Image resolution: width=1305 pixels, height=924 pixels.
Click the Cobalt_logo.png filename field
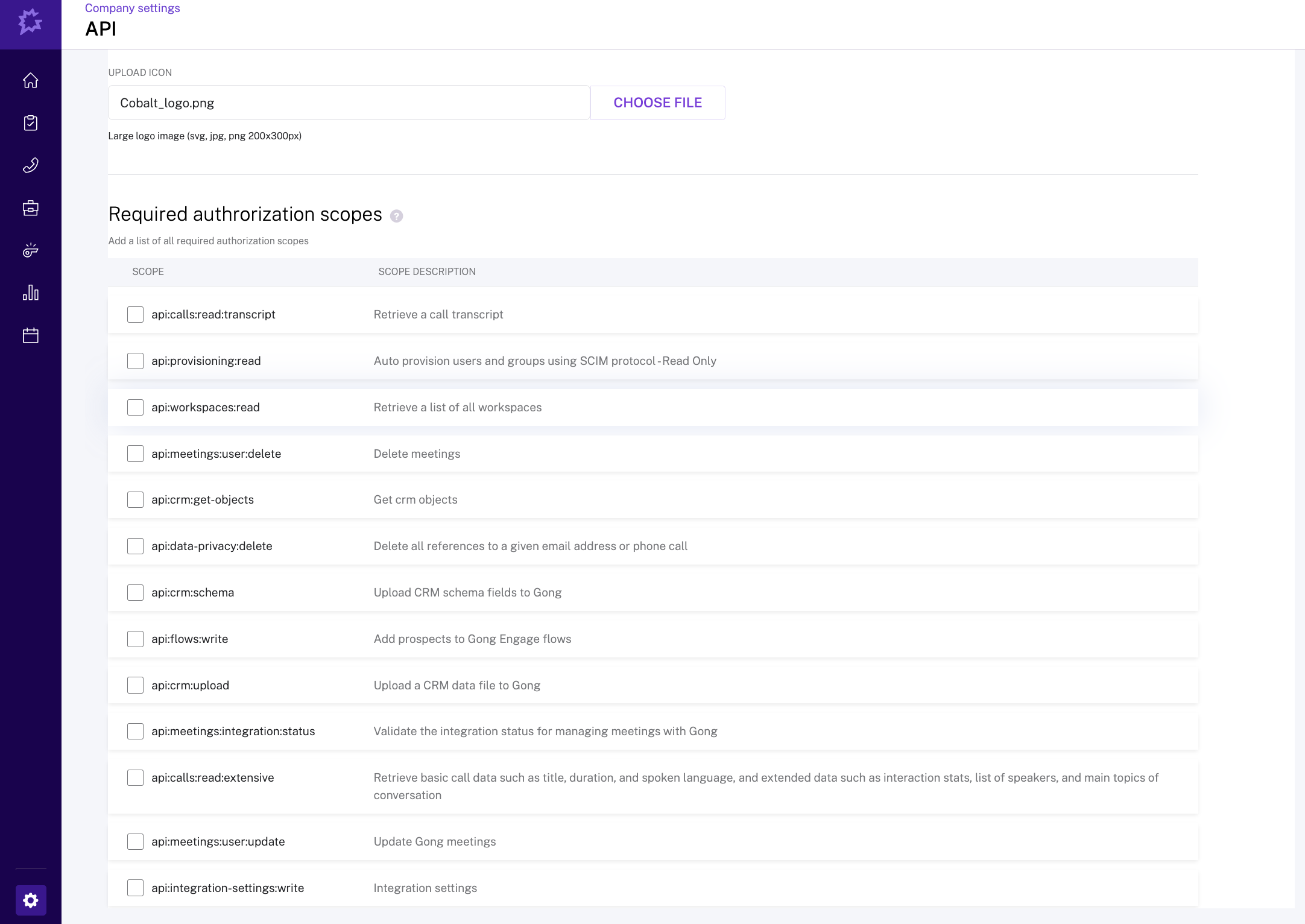point(349,103)
